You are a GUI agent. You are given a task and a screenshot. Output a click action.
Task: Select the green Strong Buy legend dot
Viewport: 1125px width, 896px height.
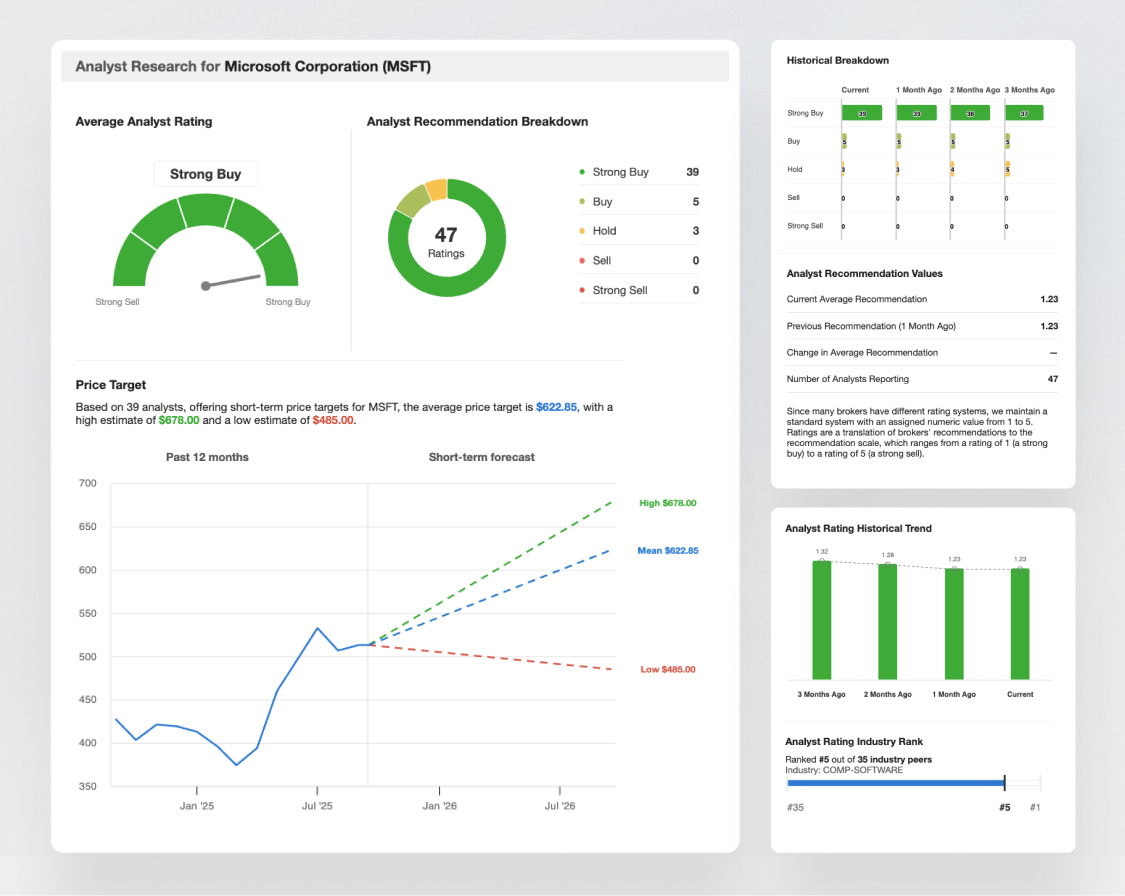coord(582,172)
